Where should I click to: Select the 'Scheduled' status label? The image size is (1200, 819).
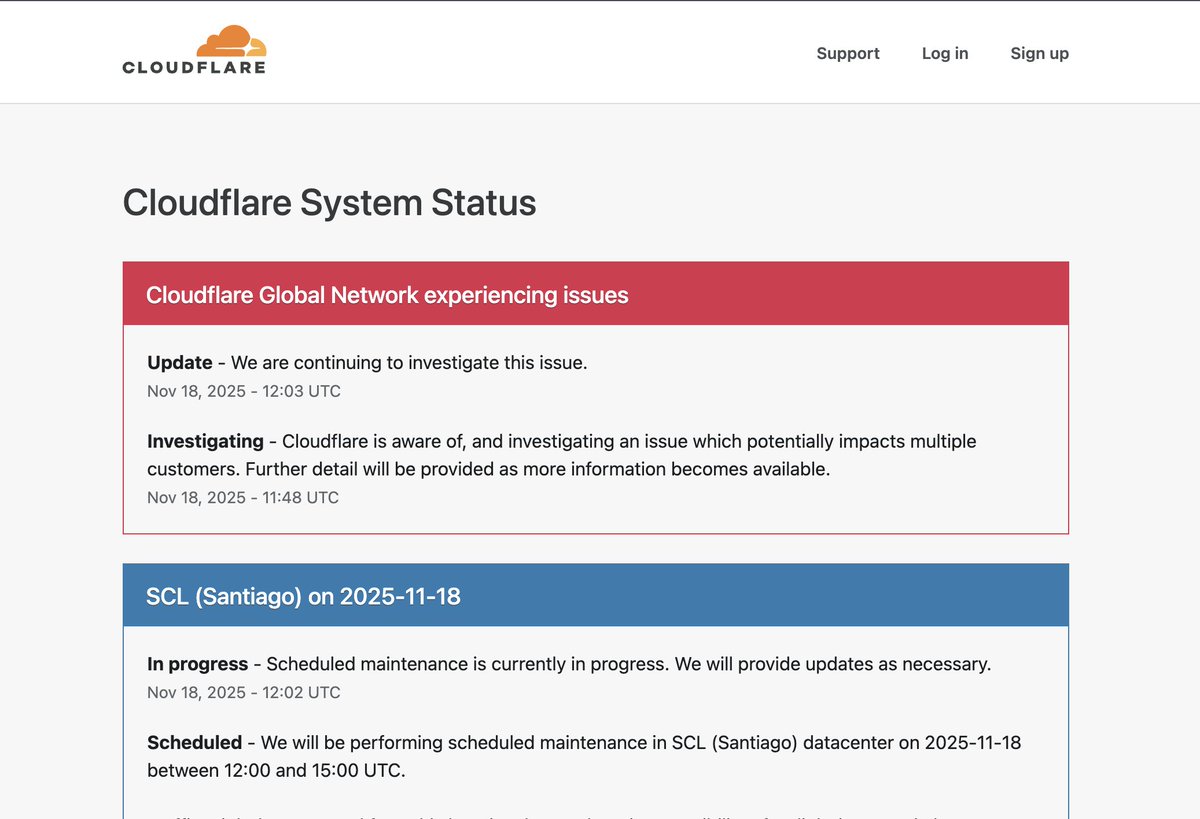point(194,743)
